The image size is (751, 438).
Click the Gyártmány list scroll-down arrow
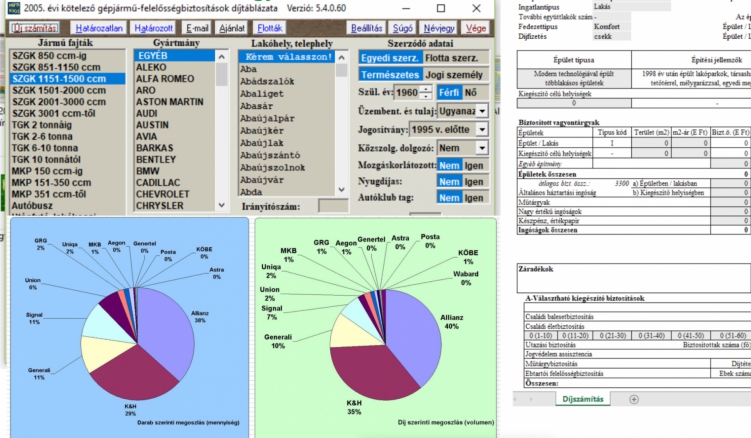[x=221, y=205]
